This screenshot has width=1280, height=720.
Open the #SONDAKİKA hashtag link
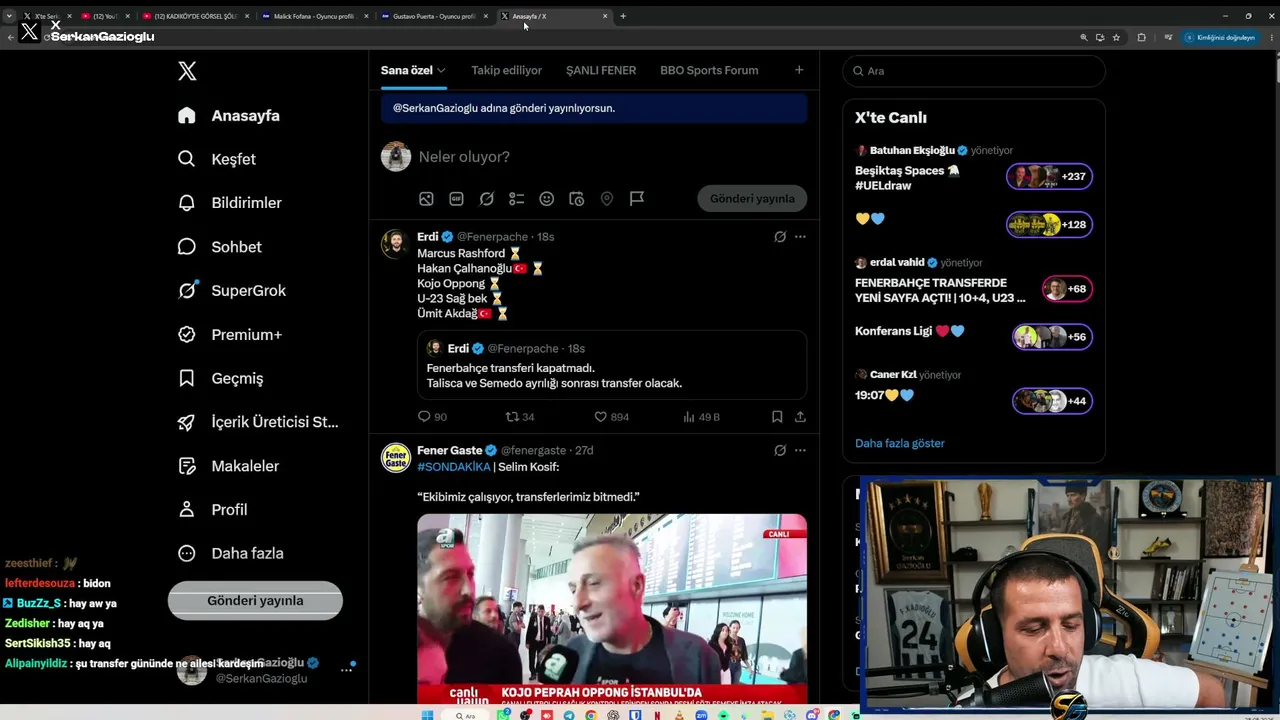tap(454, 467)
